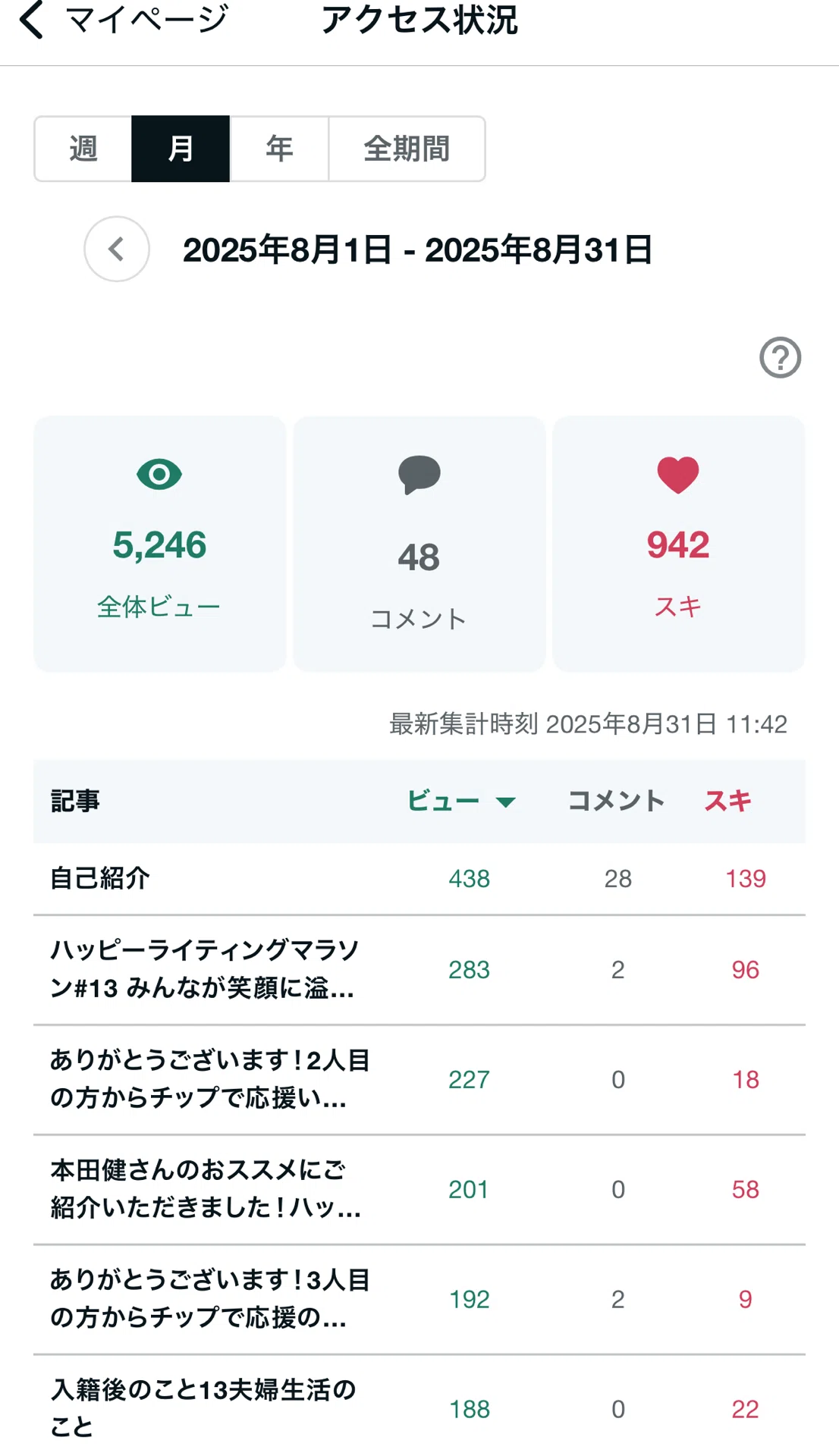The height and width of the screenshot is (1456, 839).
Task: Sort the table by コメント column
Action: tap(617, 801)
